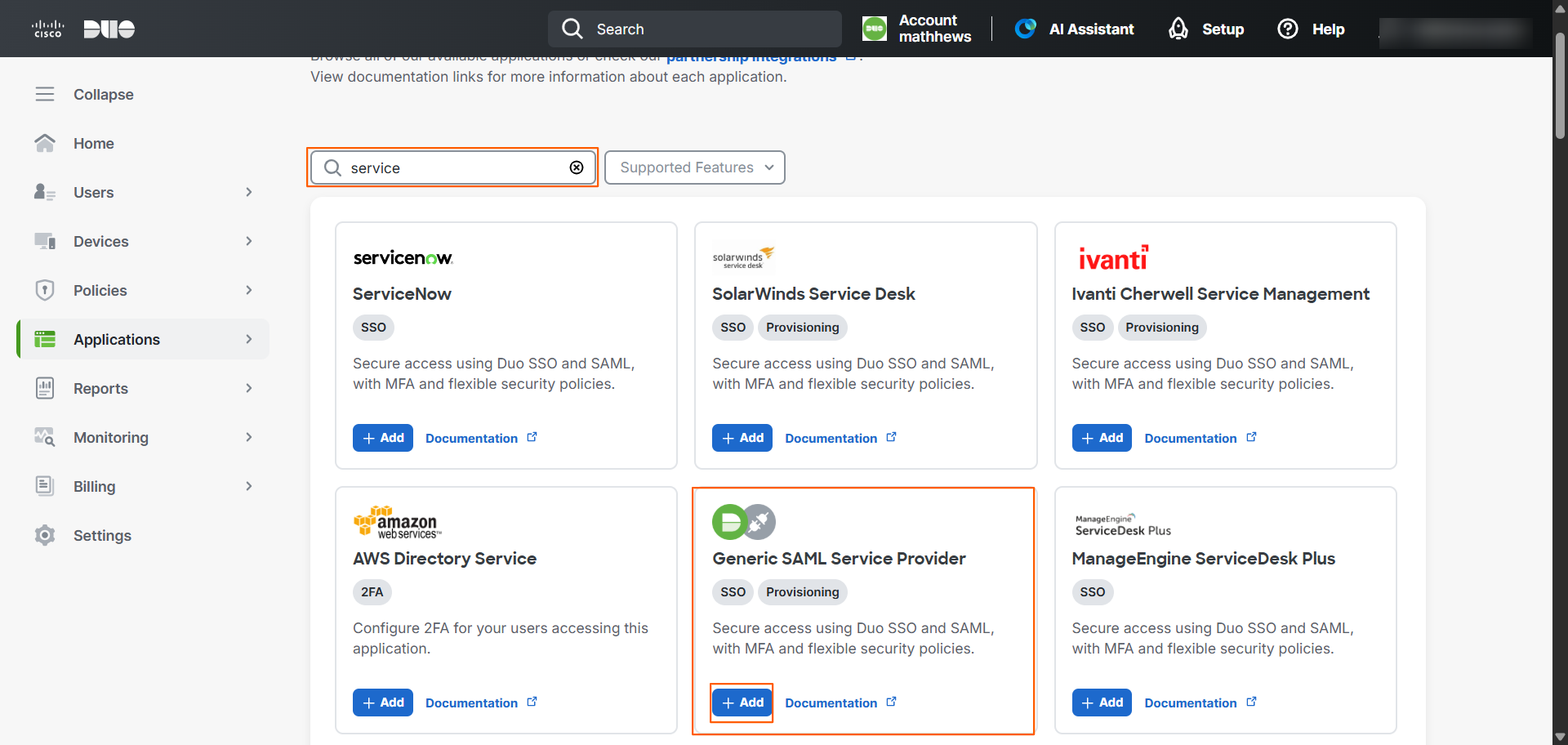Click the Cisco Duo logo
Viewport: 1568px width, 745px height.
(83, 29)
